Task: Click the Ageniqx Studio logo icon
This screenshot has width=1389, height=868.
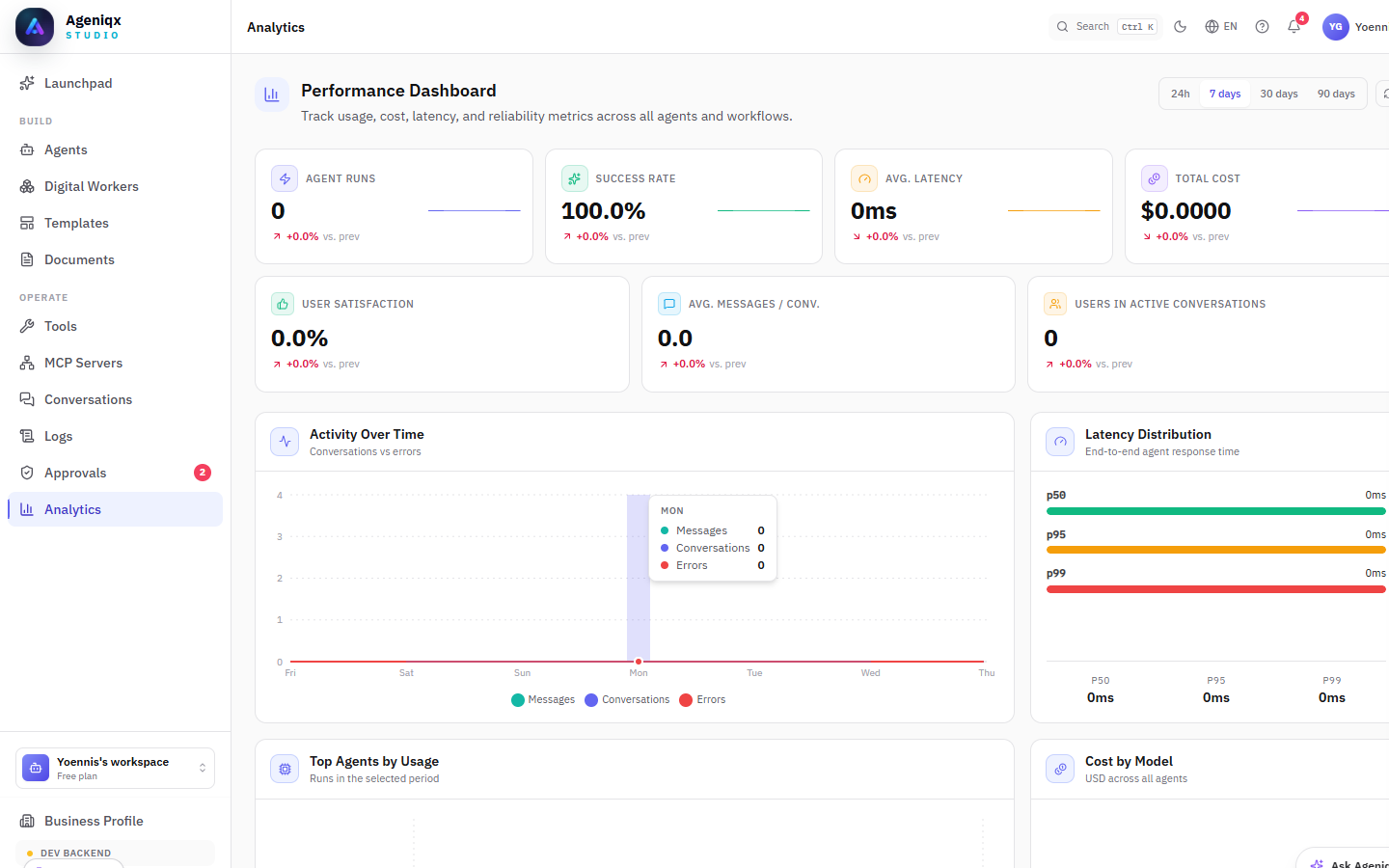Action: [x=35, y=27]
